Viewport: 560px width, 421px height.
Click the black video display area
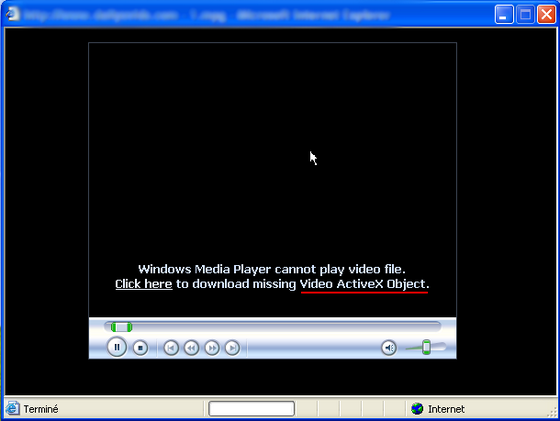pos(272,180)
